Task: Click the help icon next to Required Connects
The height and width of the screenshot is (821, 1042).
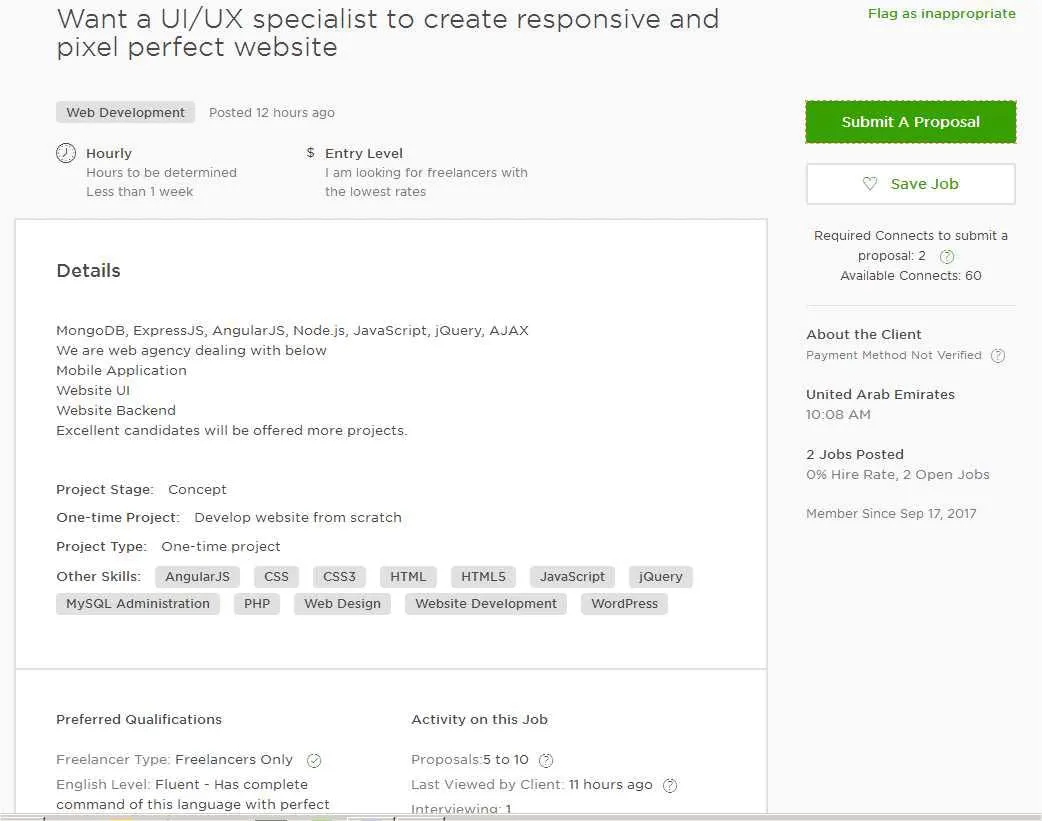Action: pyautogui.click(x=946, y=256)
